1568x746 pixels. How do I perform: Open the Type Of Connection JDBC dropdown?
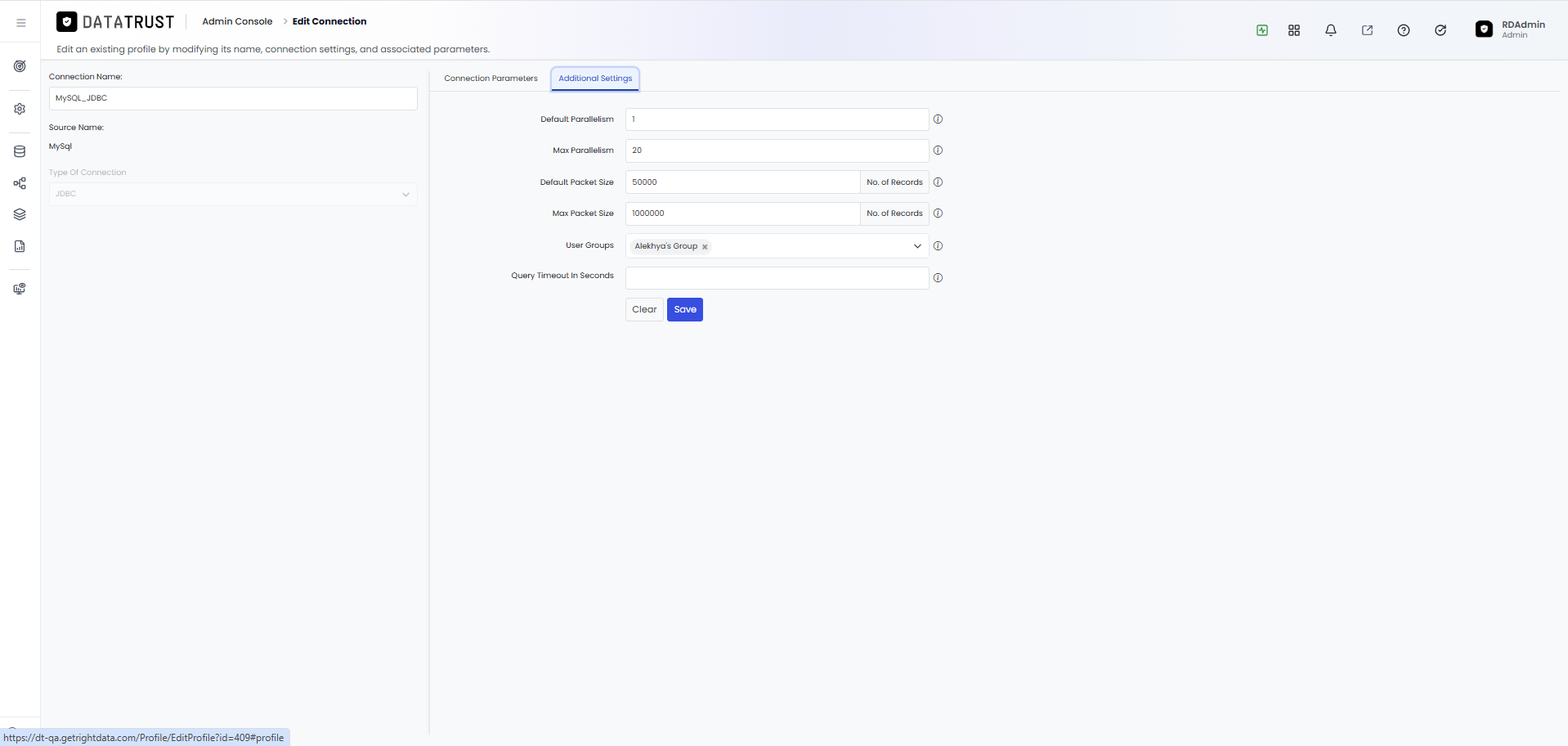coord(233,194)
